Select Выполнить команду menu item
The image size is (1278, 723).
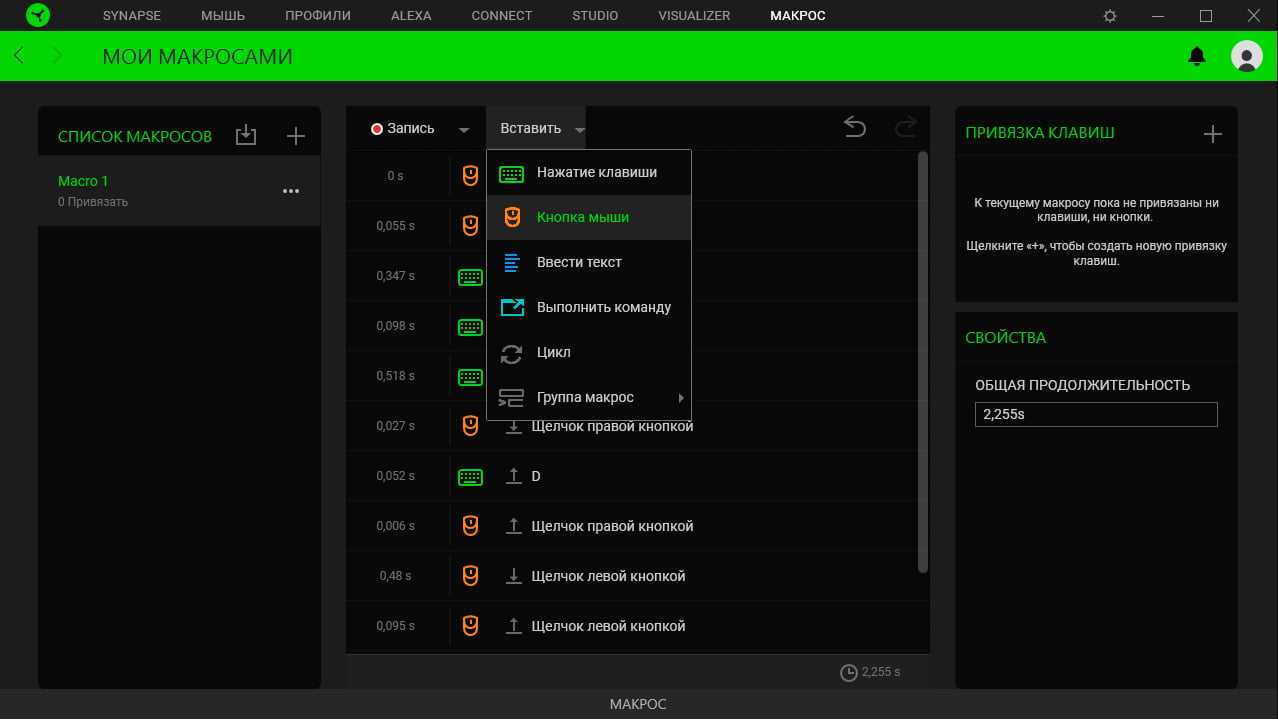(x=603, y=308)
